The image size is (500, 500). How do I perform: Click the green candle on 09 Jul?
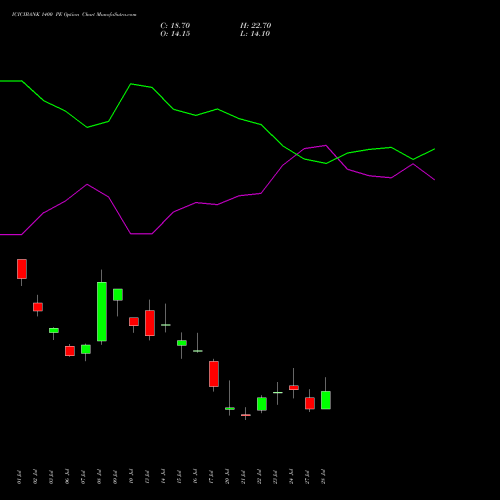[x=118, y=295]
